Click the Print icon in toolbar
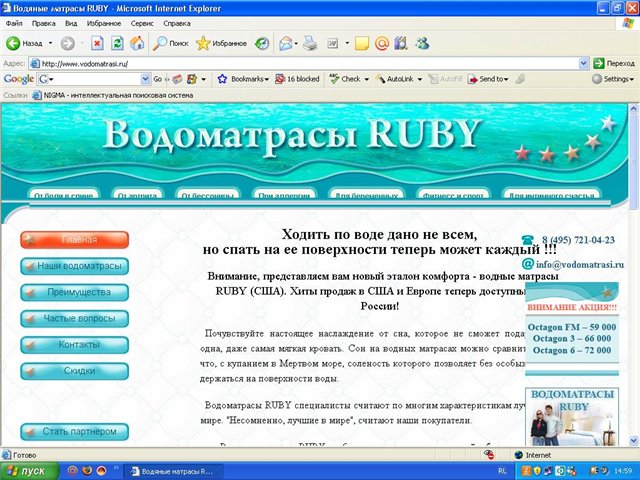 coord(310,43)
